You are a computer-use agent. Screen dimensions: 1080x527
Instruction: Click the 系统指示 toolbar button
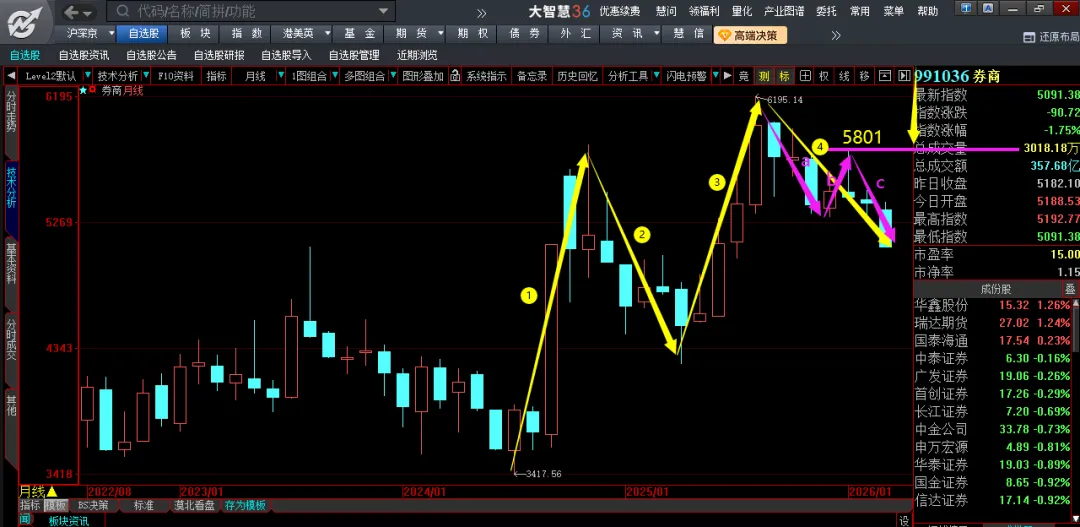click(x=486, y=76)
